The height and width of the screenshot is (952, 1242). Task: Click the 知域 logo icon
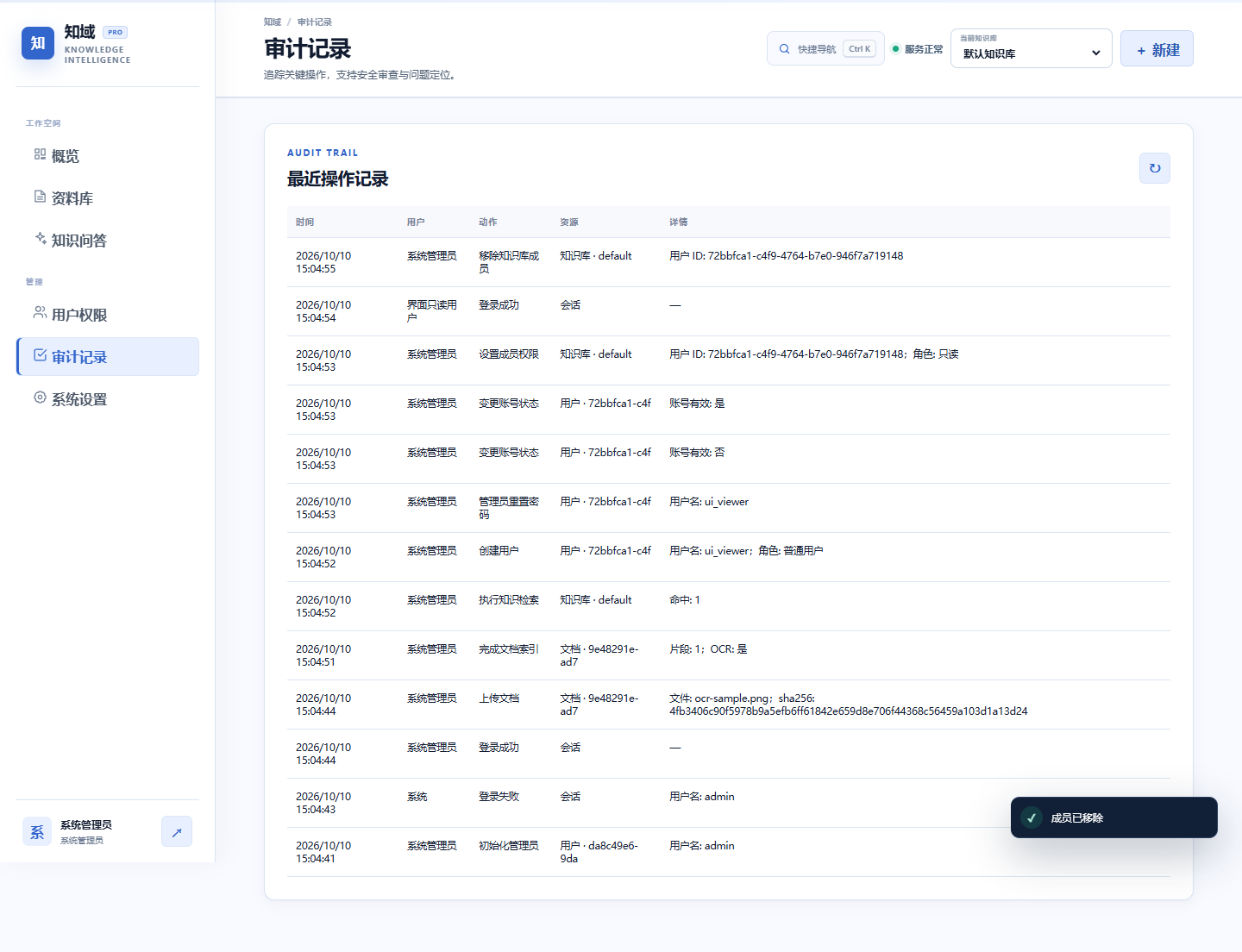pyautogui.click(x=38, y=43)
